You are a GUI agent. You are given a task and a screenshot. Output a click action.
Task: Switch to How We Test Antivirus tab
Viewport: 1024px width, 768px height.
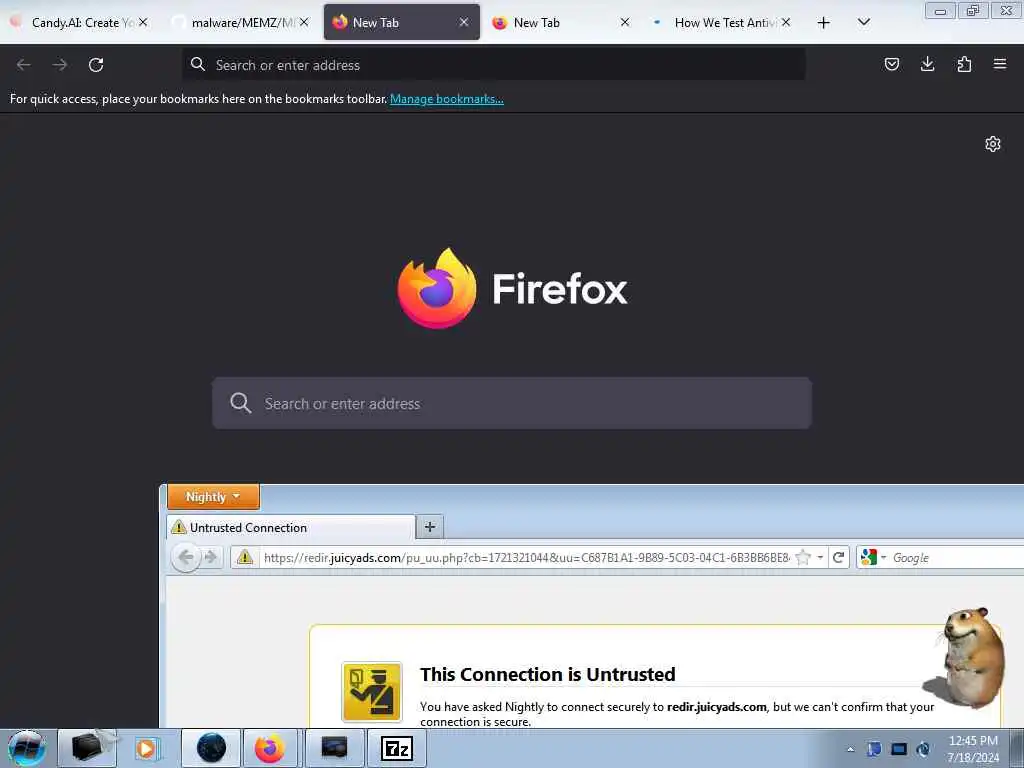point(722,22)
